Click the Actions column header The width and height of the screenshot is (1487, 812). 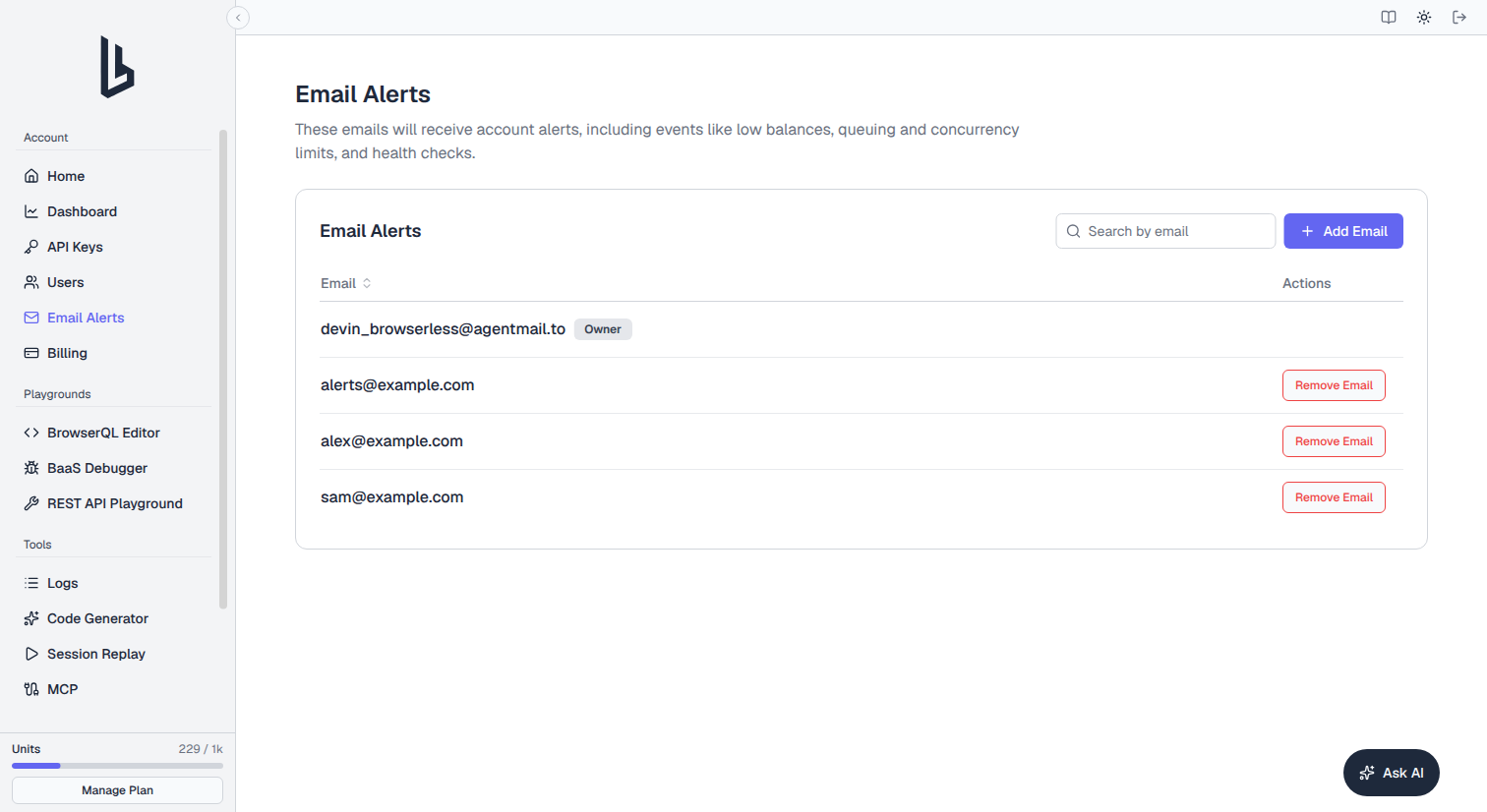coord(1306,283)
